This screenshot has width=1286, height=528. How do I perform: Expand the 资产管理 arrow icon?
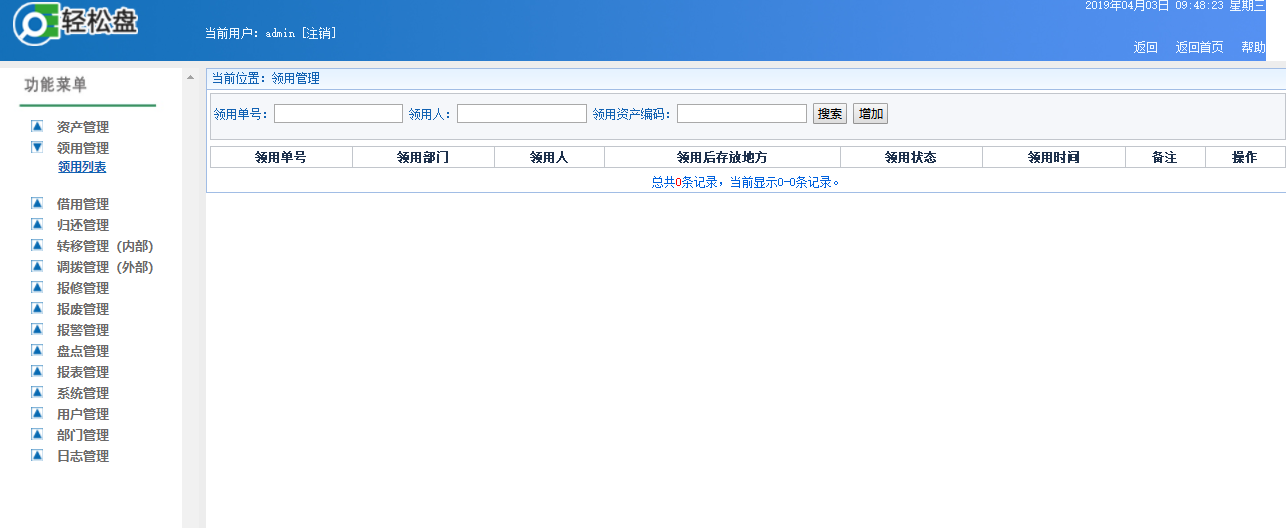[x=37, y=126]
